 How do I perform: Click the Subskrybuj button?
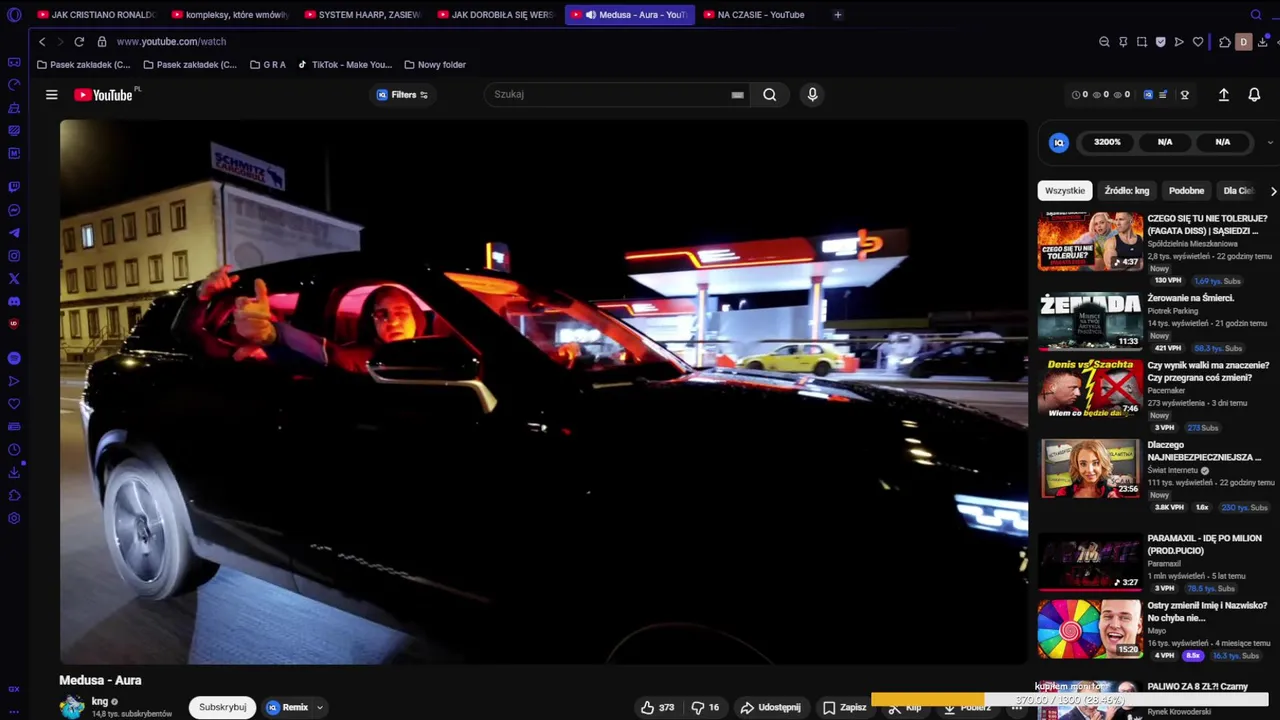[x=222, y=707]
